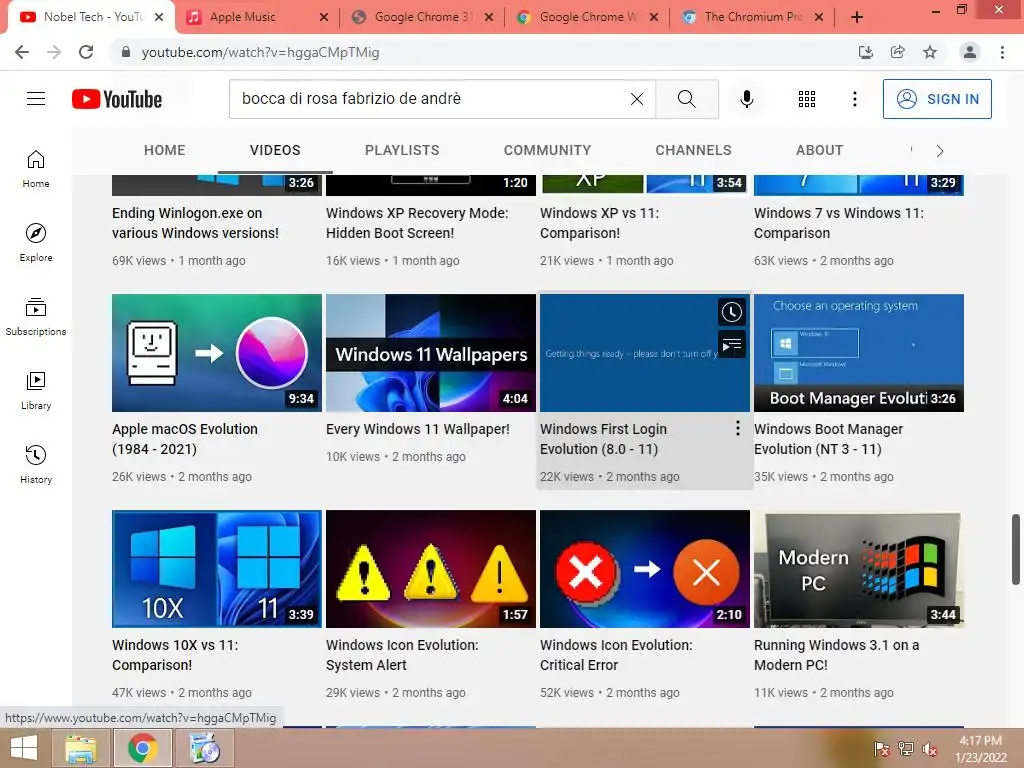Open the ABOUT channel tab
This screenshot has width=1024, height=768.
[820, 150]
